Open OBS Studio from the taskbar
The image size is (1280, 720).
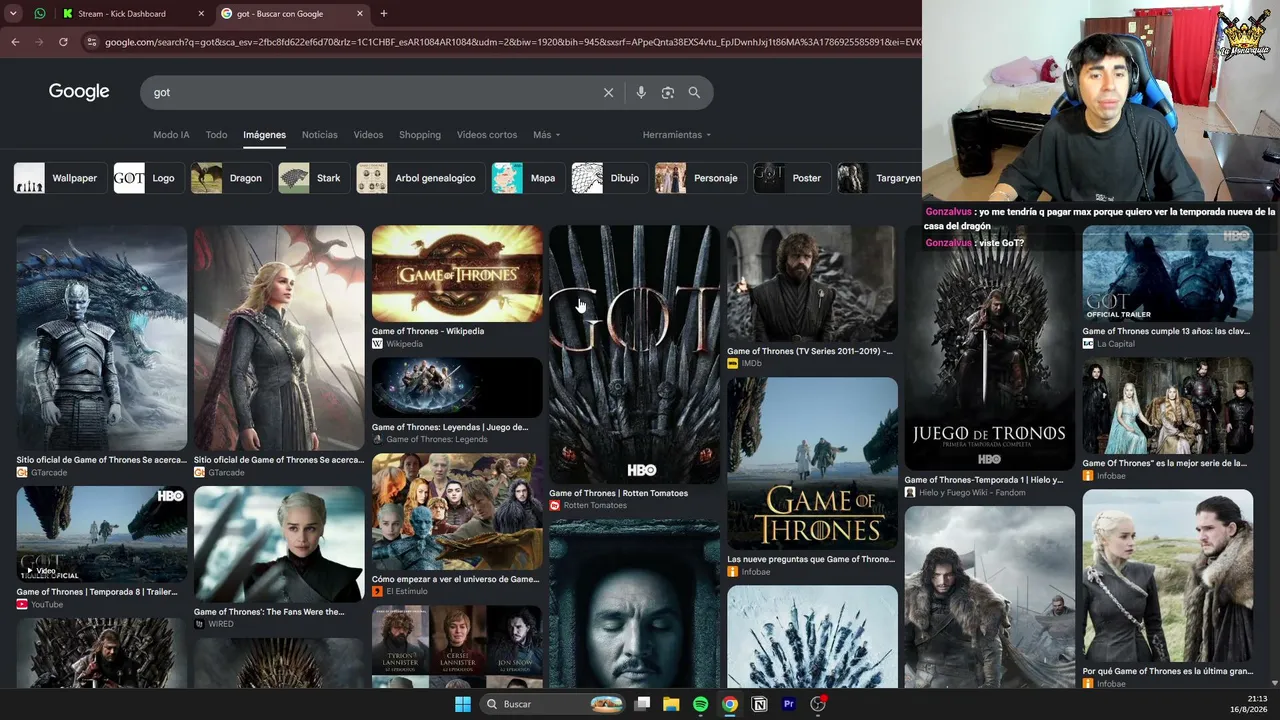(818, 704)
